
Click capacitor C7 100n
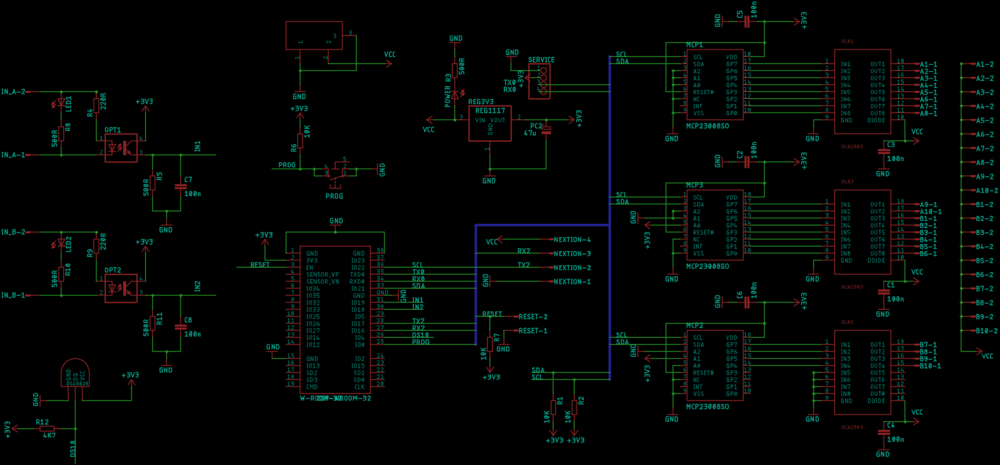click(x=179, y=187)
